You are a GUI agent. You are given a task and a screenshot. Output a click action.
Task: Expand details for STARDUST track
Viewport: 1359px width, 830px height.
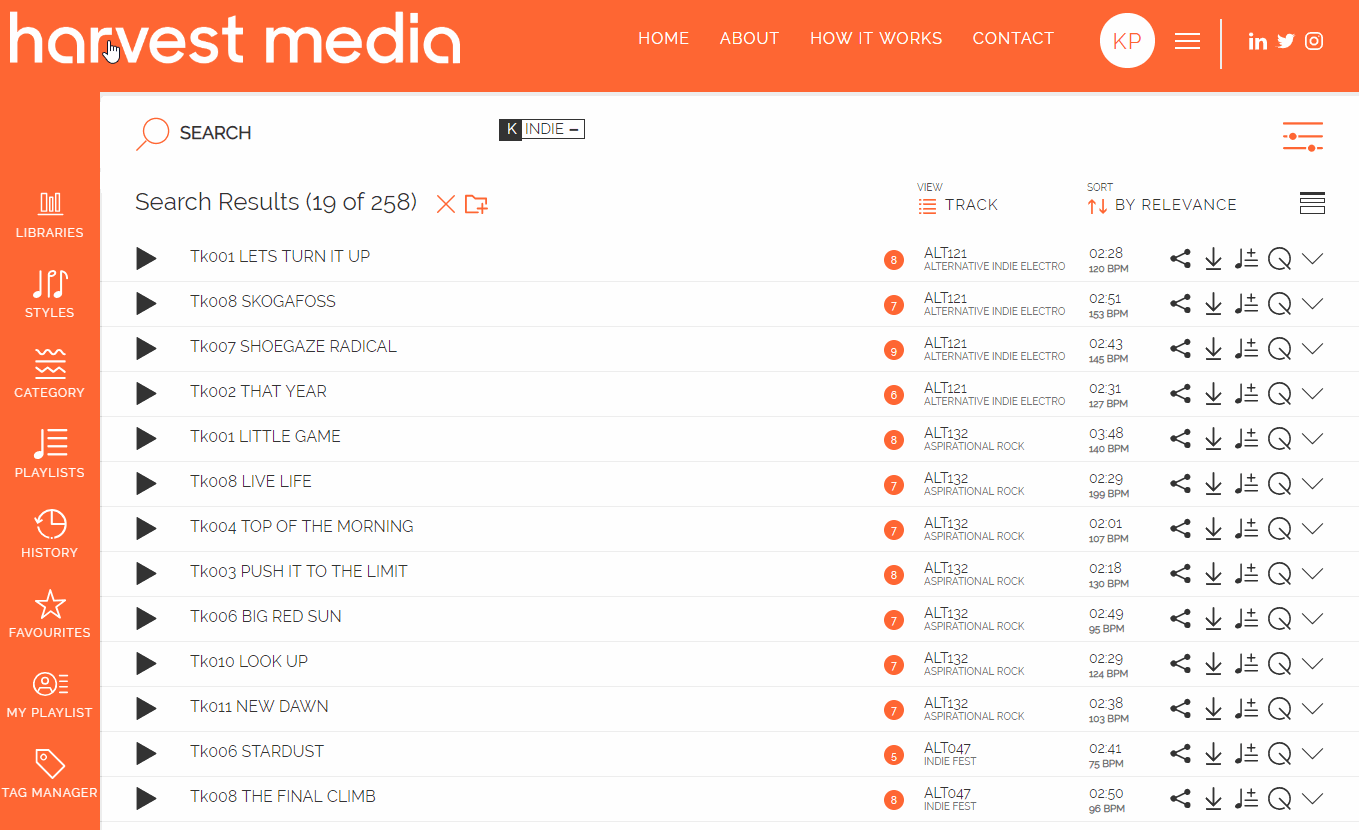[x=1313, y=754]
